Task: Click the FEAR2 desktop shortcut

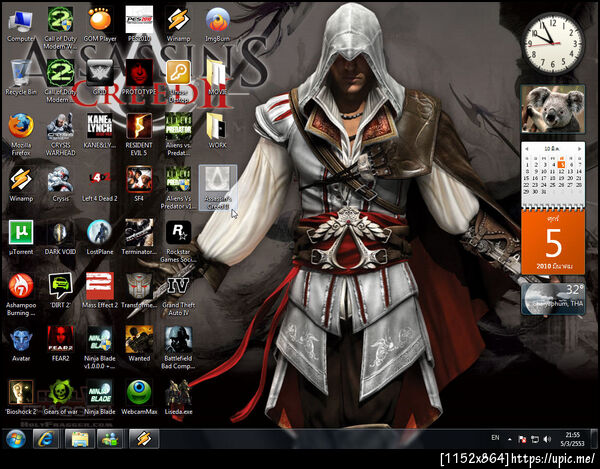Action: pos(60,344)
